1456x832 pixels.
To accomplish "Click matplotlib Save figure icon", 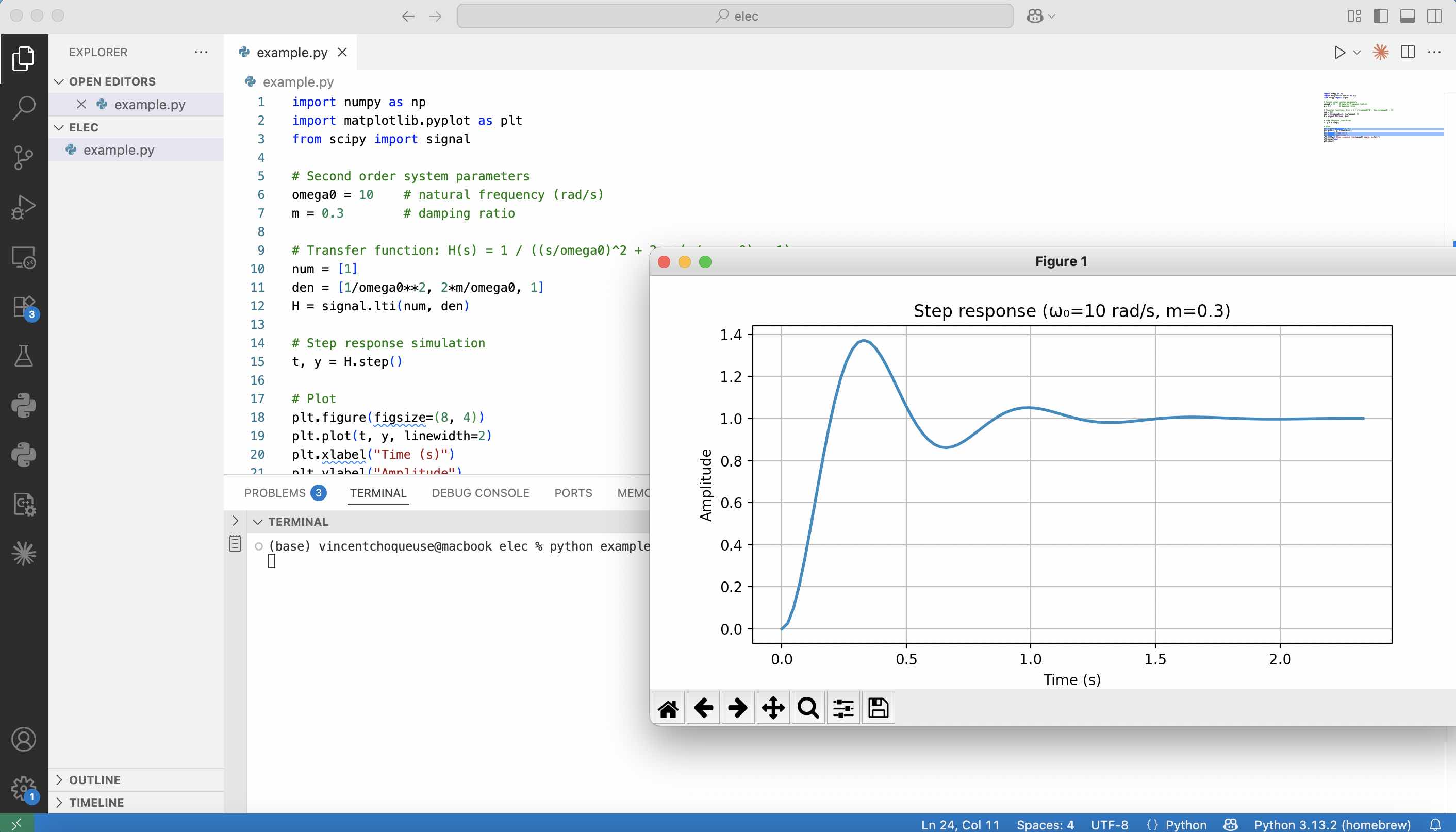I will [x=878, y=708].
